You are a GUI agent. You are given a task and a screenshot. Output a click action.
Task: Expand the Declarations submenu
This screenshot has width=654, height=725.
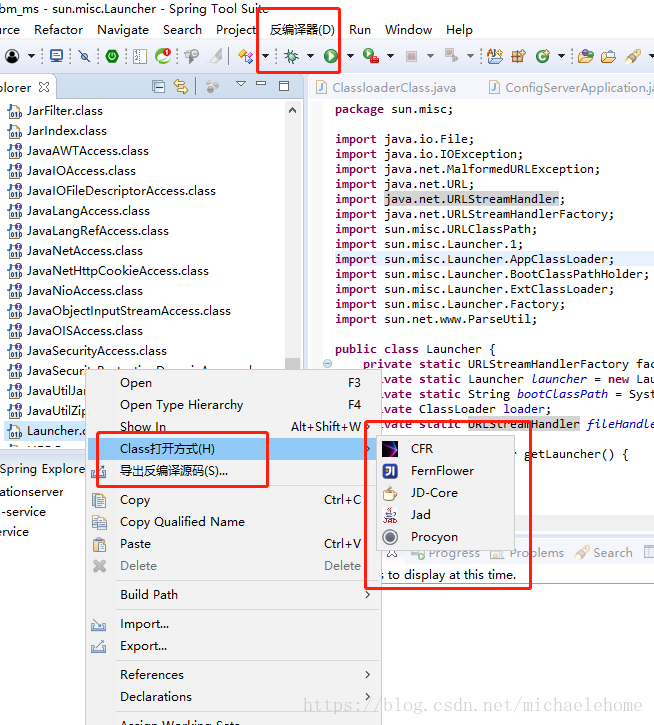click(x=234, y=697)
